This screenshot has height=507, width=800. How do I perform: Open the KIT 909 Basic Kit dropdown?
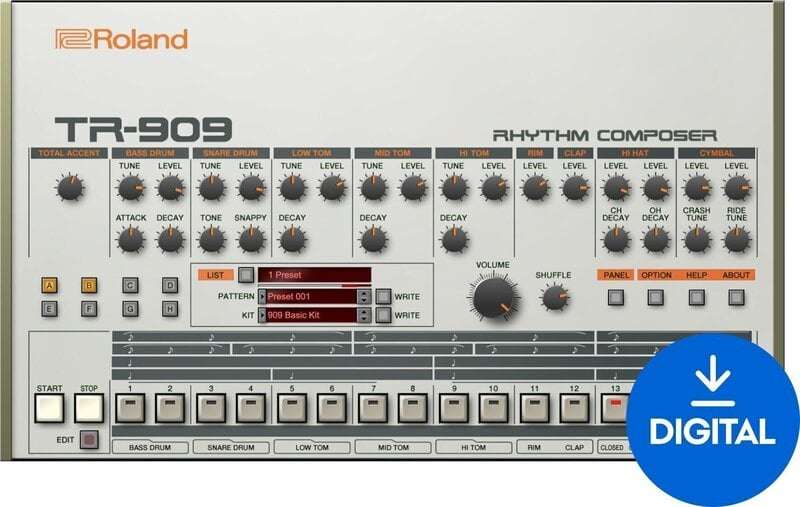[310, 315]
